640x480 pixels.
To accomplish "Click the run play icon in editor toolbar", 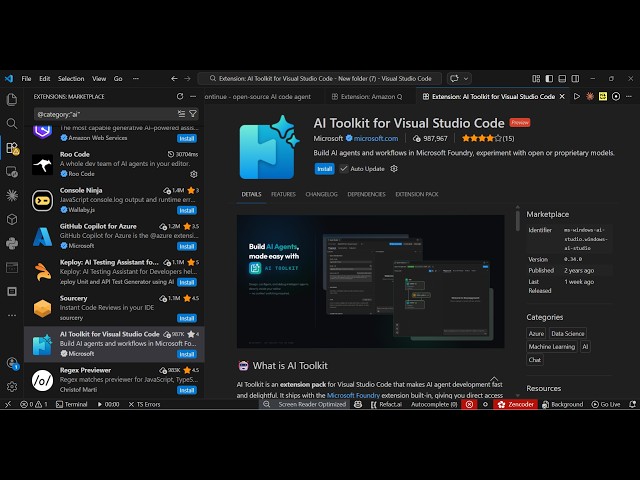I will pyautogui.click(x=577, y=96).
